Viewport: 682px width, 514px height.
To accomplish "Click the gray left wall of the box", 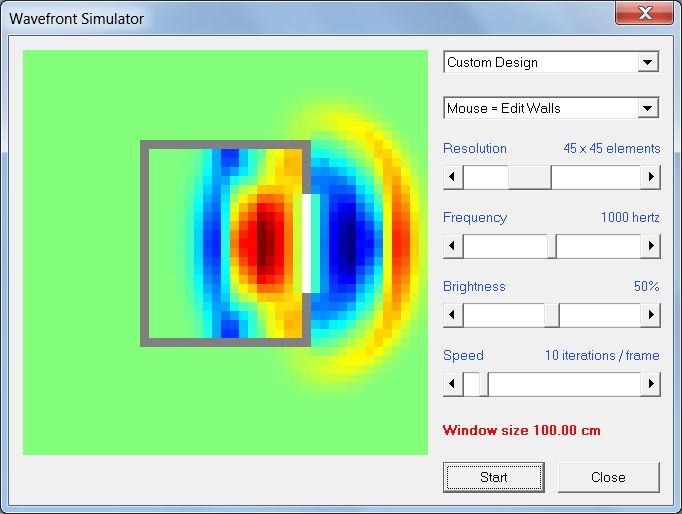I will click(144, 244).
